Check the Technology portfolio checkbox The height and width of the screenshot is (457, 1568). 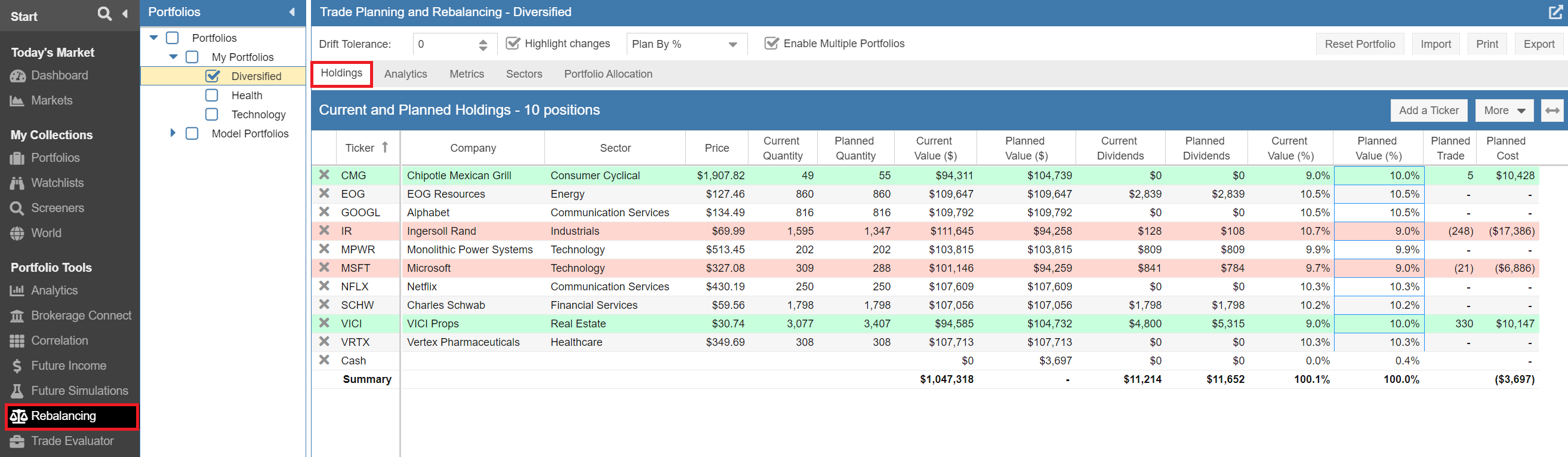point(212,114)
